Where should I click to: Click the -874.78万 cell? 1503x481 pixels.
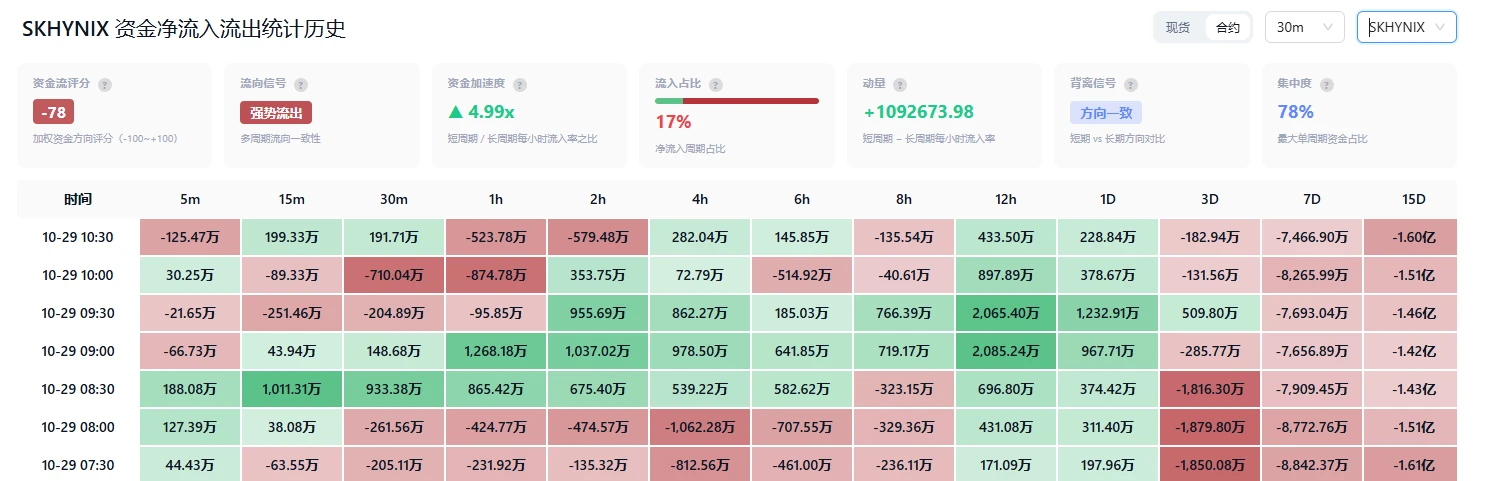point(496,275)
